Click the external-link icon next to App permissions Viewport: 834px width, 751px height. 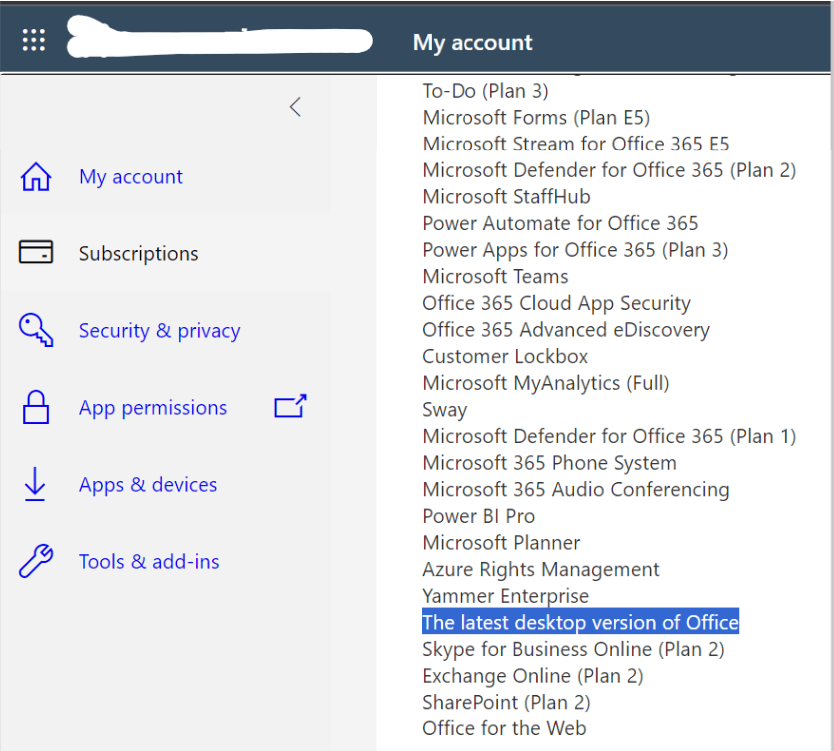click(290, 406)
